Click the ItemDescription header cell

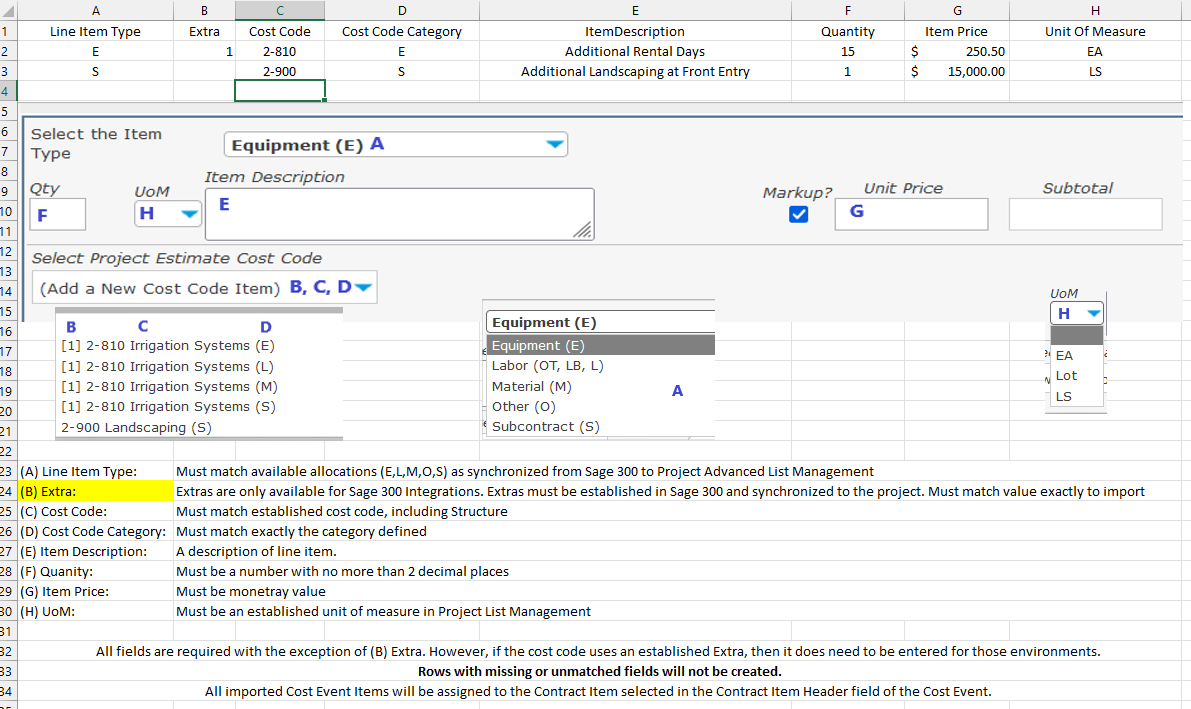(x=635, y=31)
